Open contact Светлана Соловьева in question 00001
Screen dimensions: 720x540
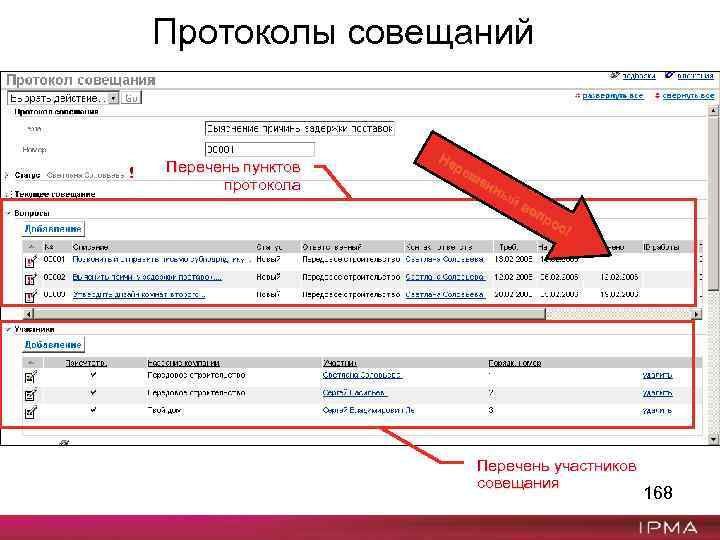click(x=444, y=259)
